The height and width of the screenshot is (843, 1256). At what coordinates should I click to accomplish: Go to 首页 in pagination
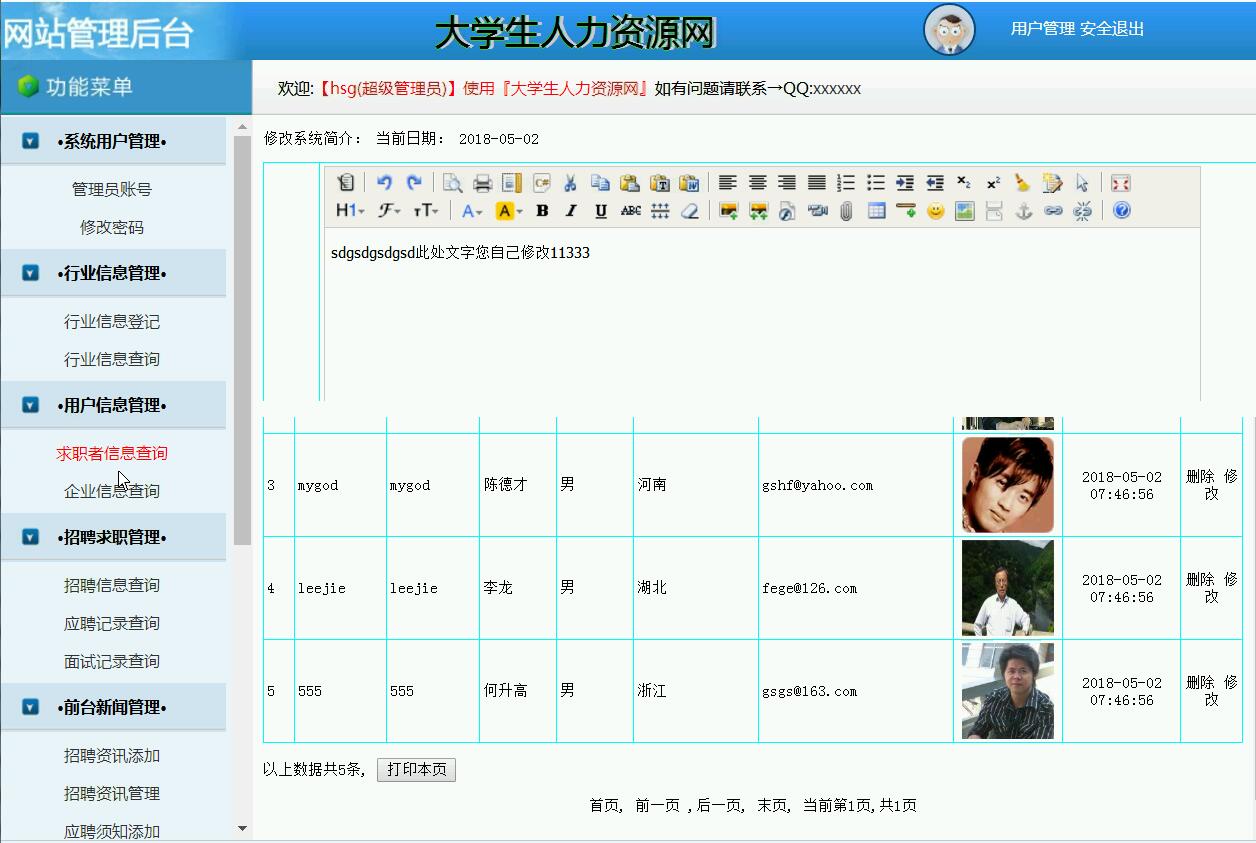click(604, 805)
